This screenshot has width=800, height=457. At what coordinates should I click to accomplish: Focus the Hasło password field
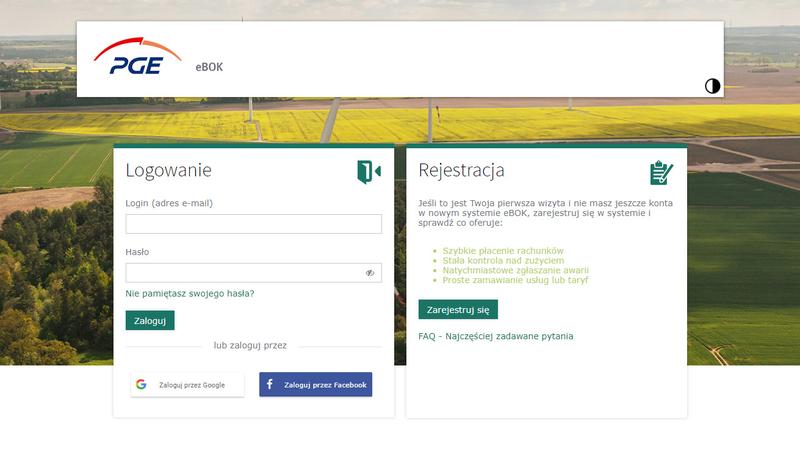[x=243, y=273]
